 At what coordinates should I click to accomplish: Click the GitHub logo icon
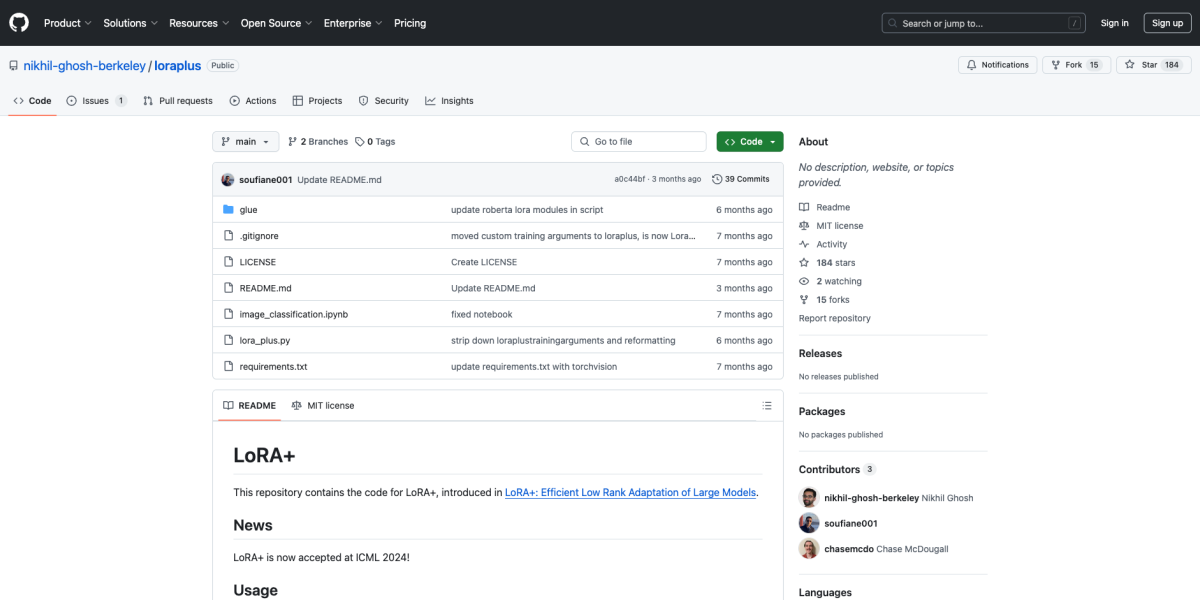pos(20,22)
